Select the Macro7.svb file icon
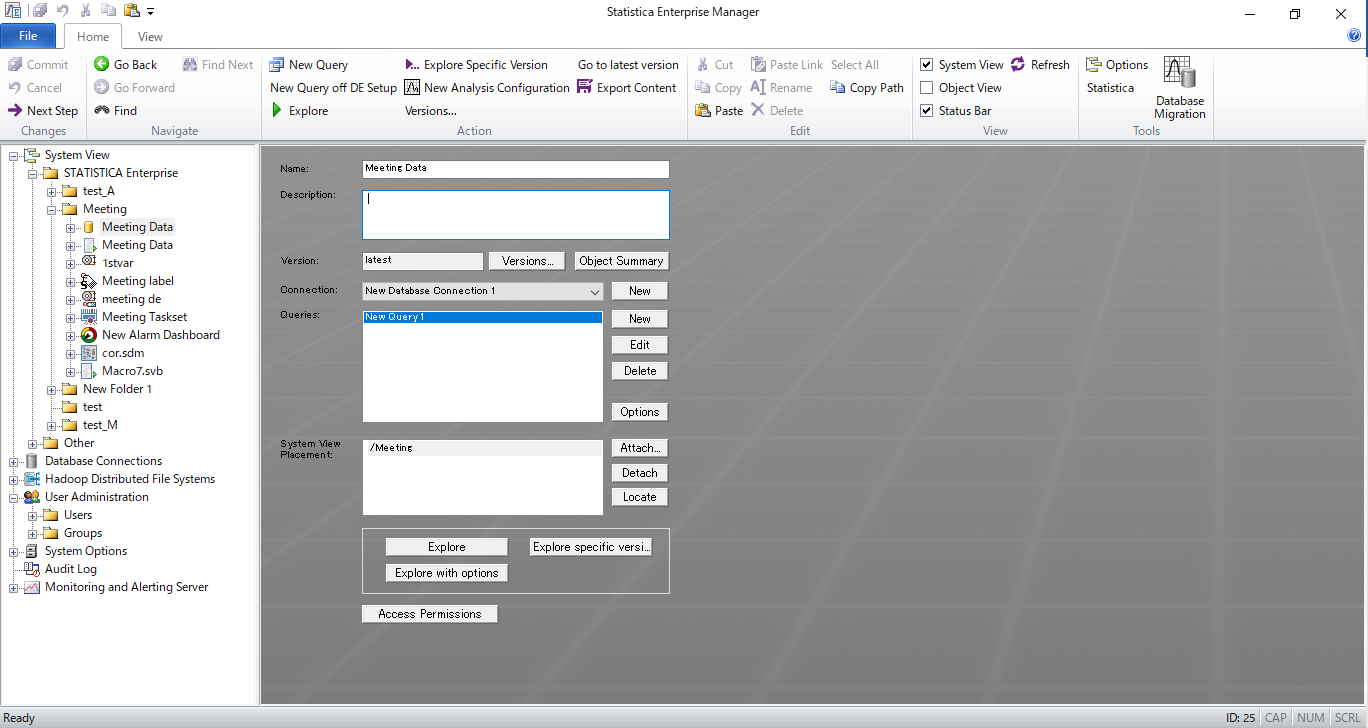Viewport: 1368px width, 728px height. (x=88, y=370)
